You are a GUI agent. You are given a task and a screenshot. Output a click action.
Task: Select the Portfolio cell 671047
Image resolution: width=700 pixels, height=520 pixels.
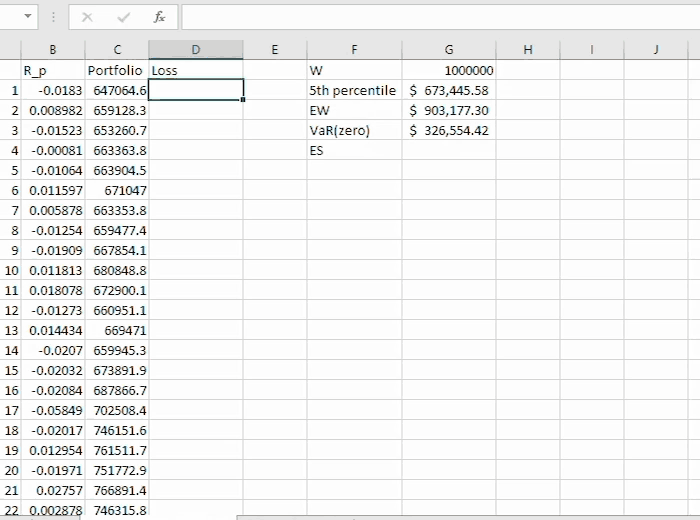(x=117, y=190)
